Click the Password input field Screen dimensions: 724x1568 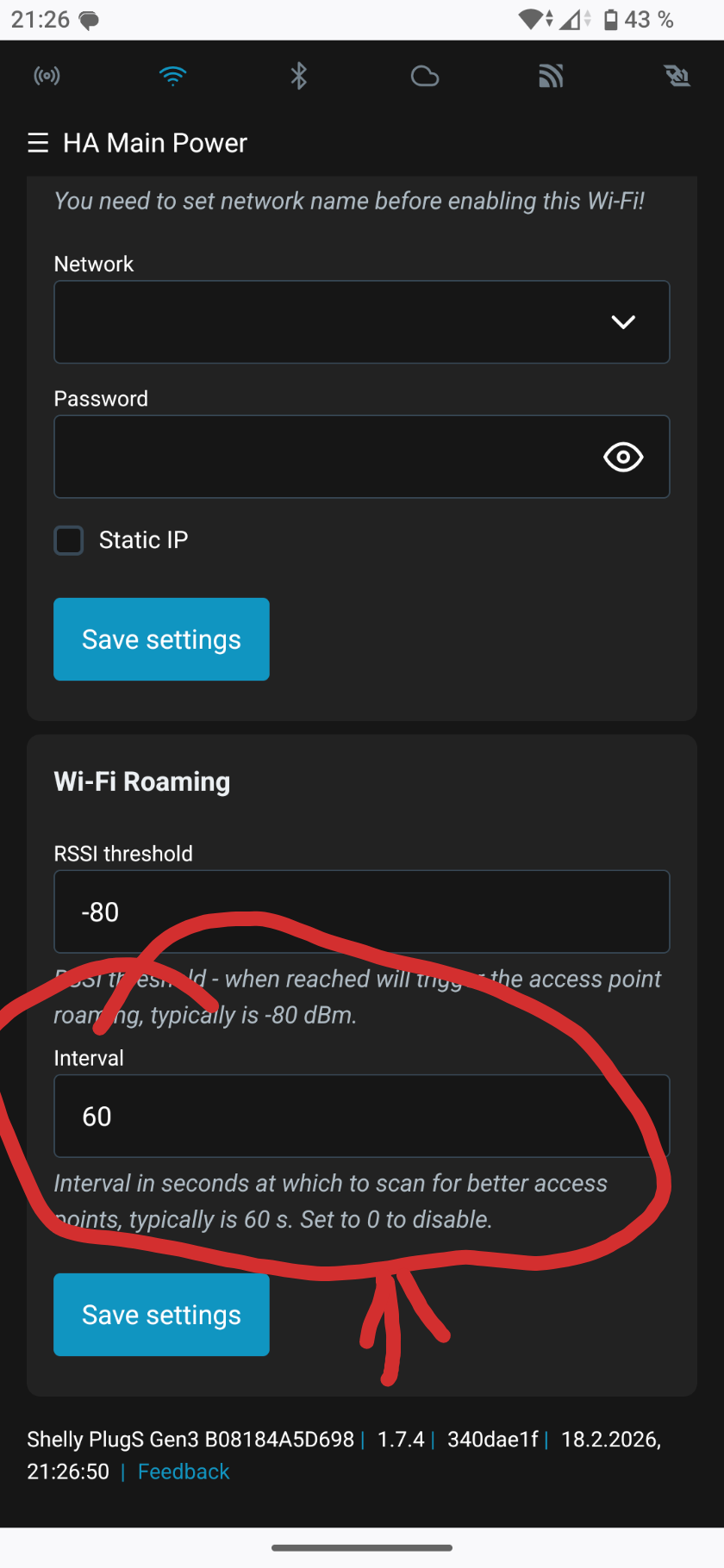tap(319, 457)
